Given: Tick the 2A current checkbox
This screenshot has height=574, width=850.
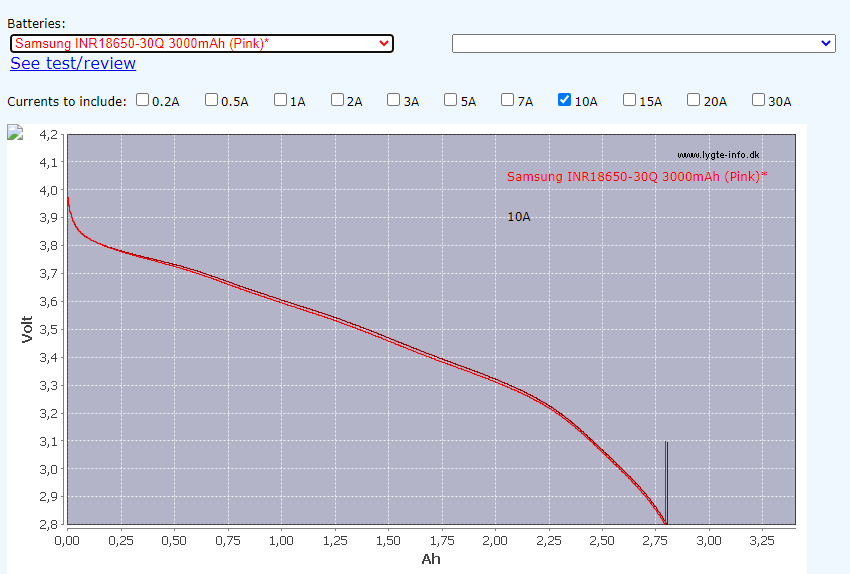Looking at the screenshot, I should click(337, 100).
